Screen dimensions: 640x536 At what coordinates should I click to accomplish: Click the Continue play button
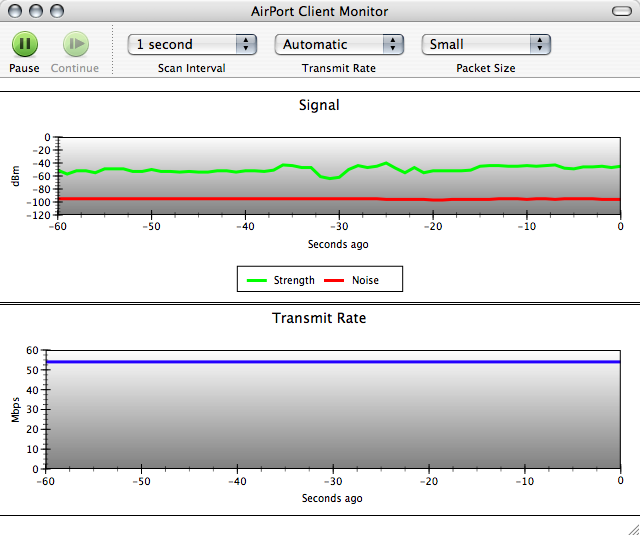click(76, 44)
